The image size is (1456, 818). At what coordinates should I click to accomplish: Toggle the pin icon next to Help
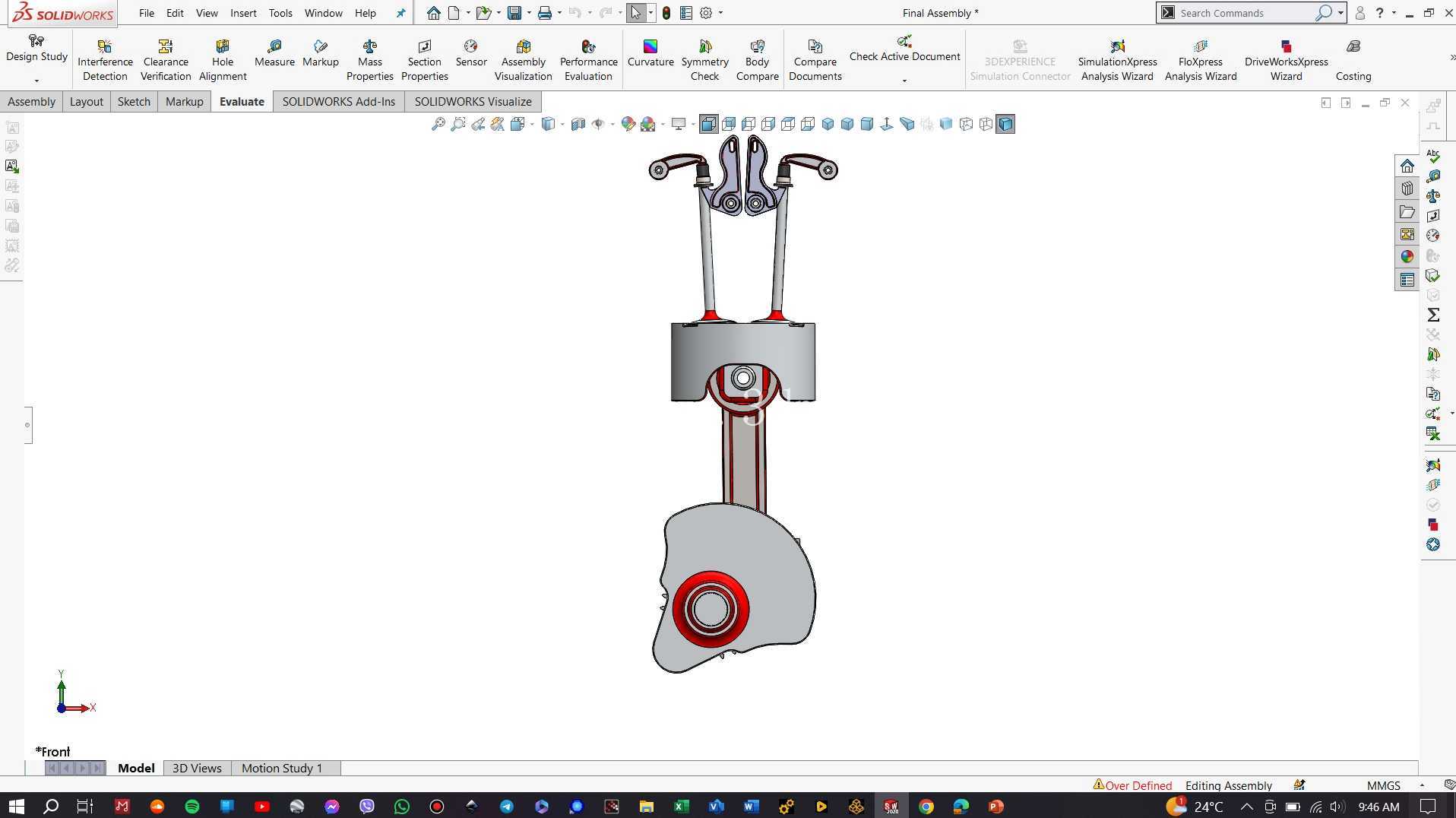click(400, 13)
